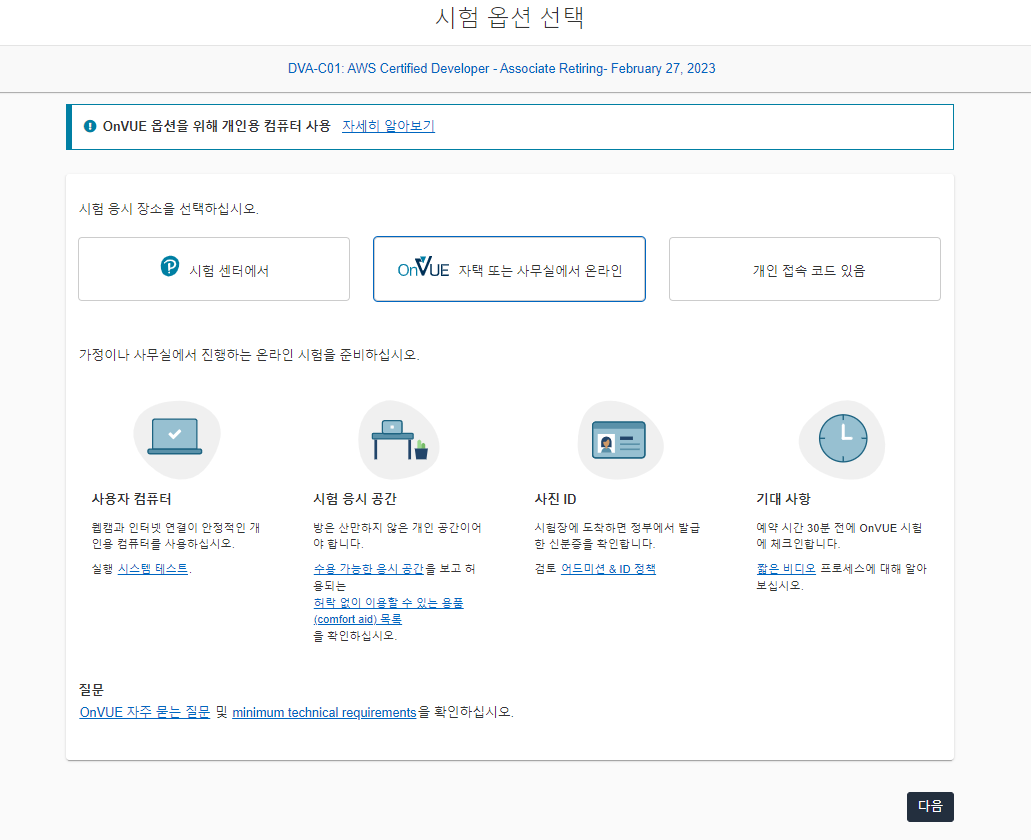The height and width of the screenshot is (840, 1031).
Task: Open the comfort aid 목록 link
Action: [389, 611]
